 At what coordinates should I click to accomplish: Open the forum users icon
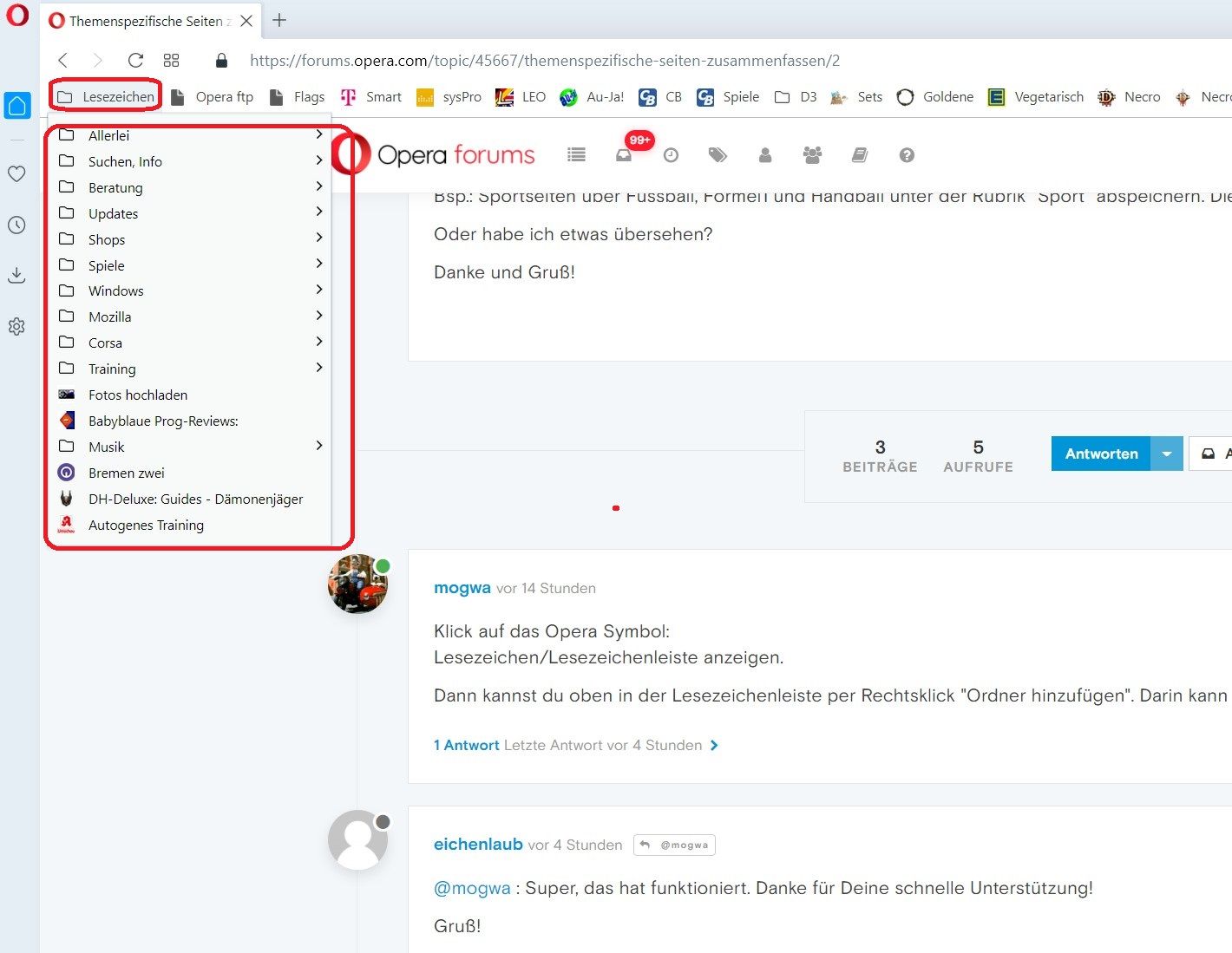(765, 155)
